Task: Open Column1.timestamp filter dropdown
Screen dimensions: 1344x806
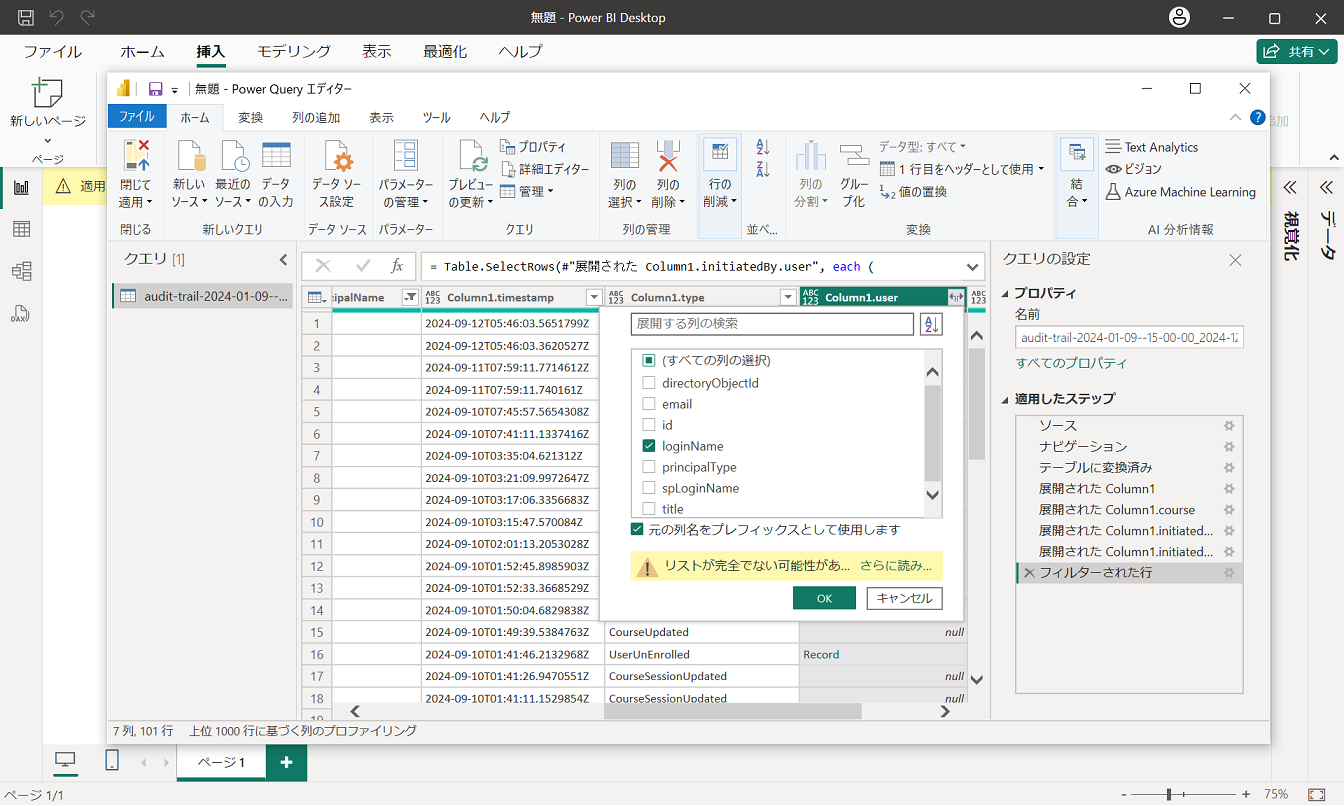Action: point(594,297)
